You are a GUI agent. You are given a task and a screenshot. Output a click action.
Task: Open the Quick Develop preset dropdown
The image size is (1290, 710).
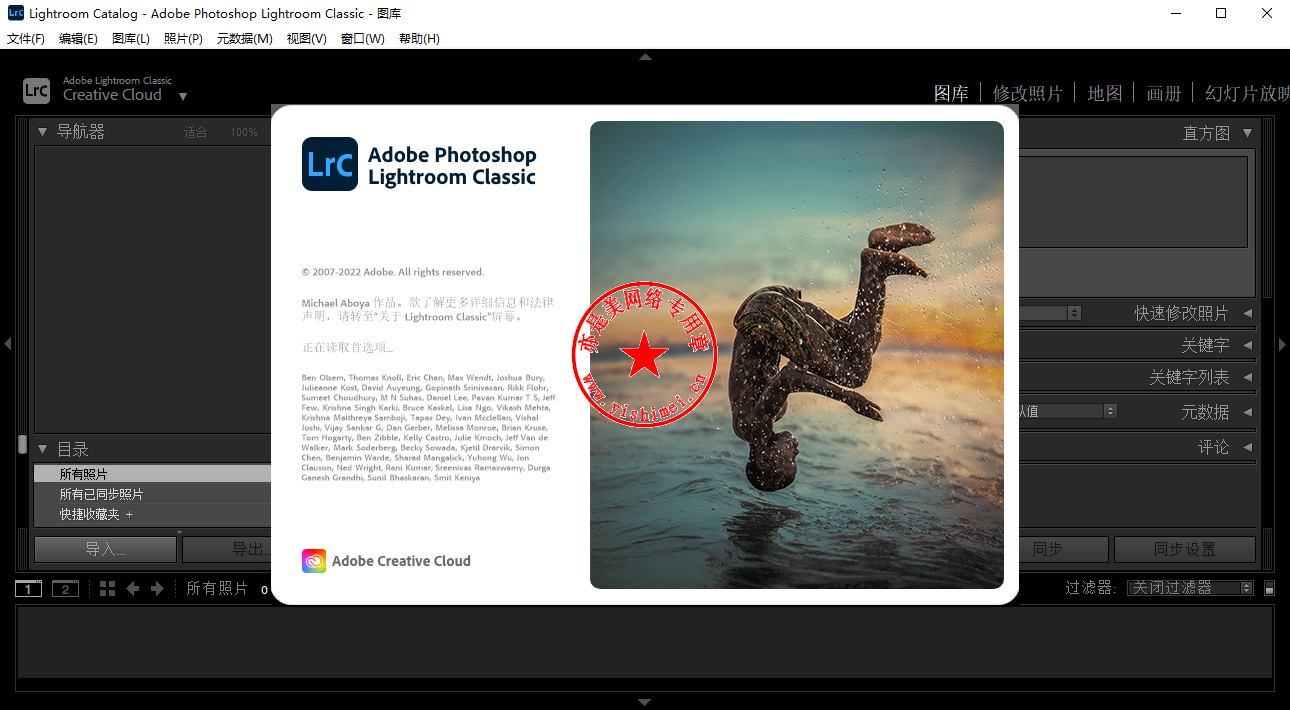point(1050,313)
